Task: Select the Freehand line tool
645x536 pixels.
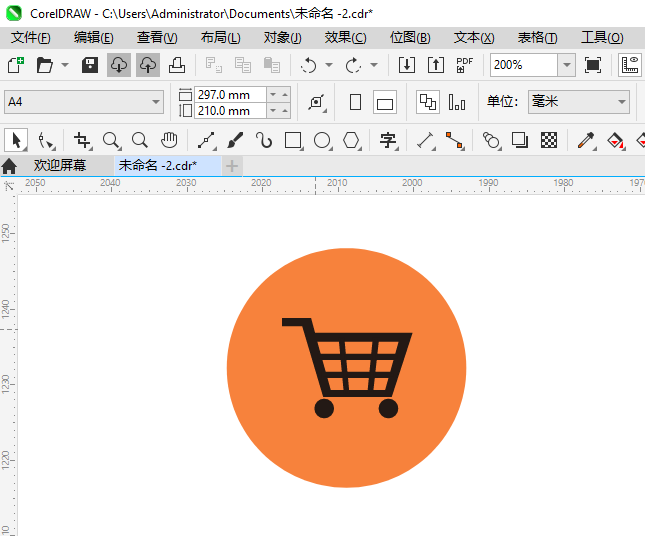Action: pyautogui.click(x=206, y=141)
